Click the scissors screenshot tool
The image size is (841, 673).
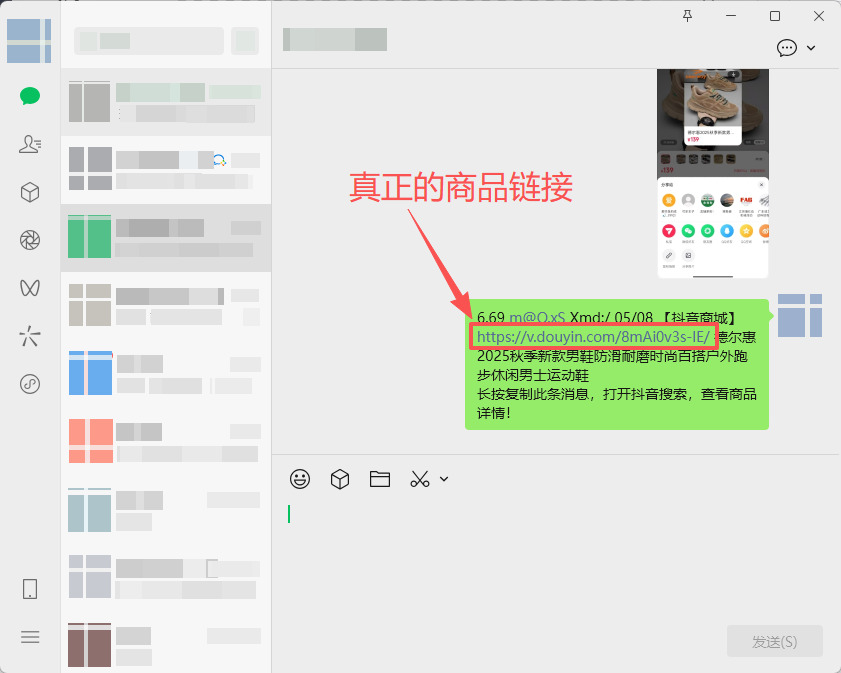click(420, 478)
